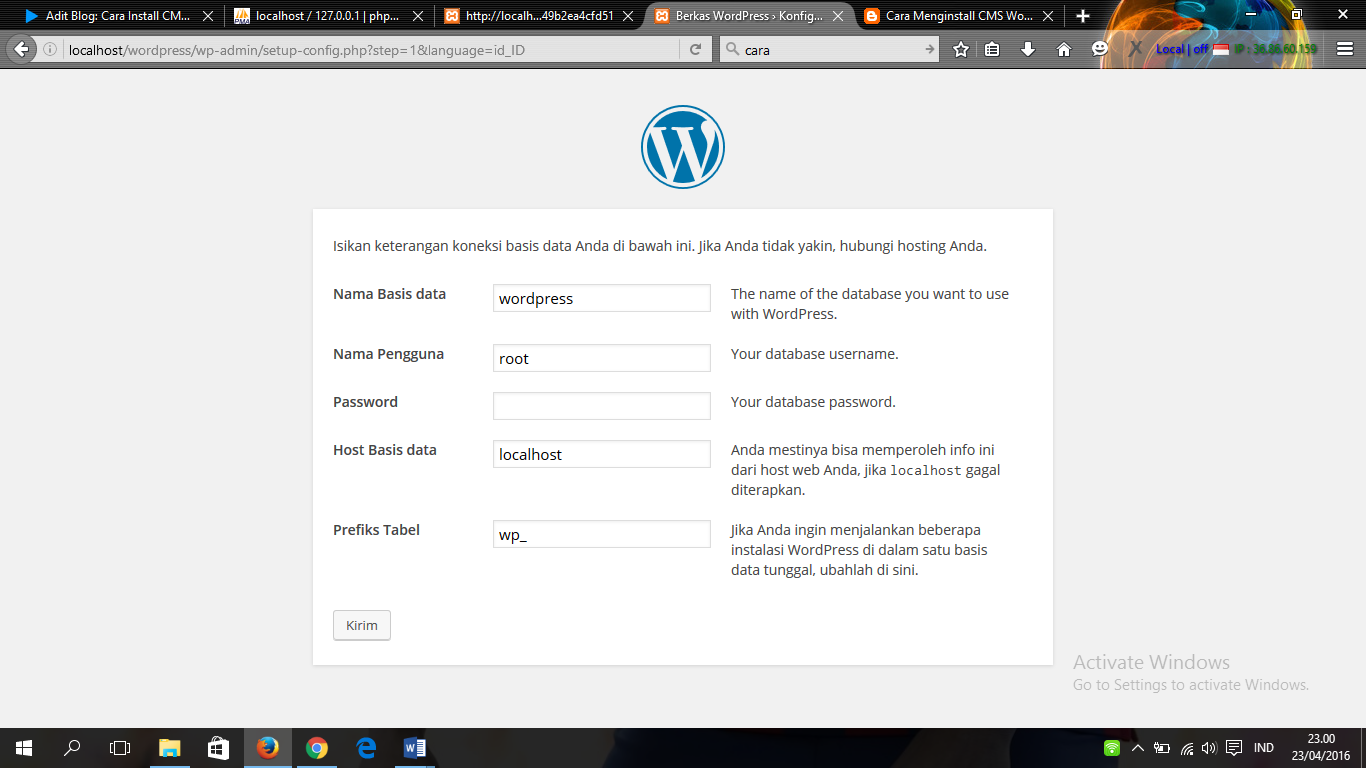The width and height of the screenshot is (1366, 768).
Task: Click the Nama Pengguna field containing root
Action: pyautogui.click(x=602, y=358)
